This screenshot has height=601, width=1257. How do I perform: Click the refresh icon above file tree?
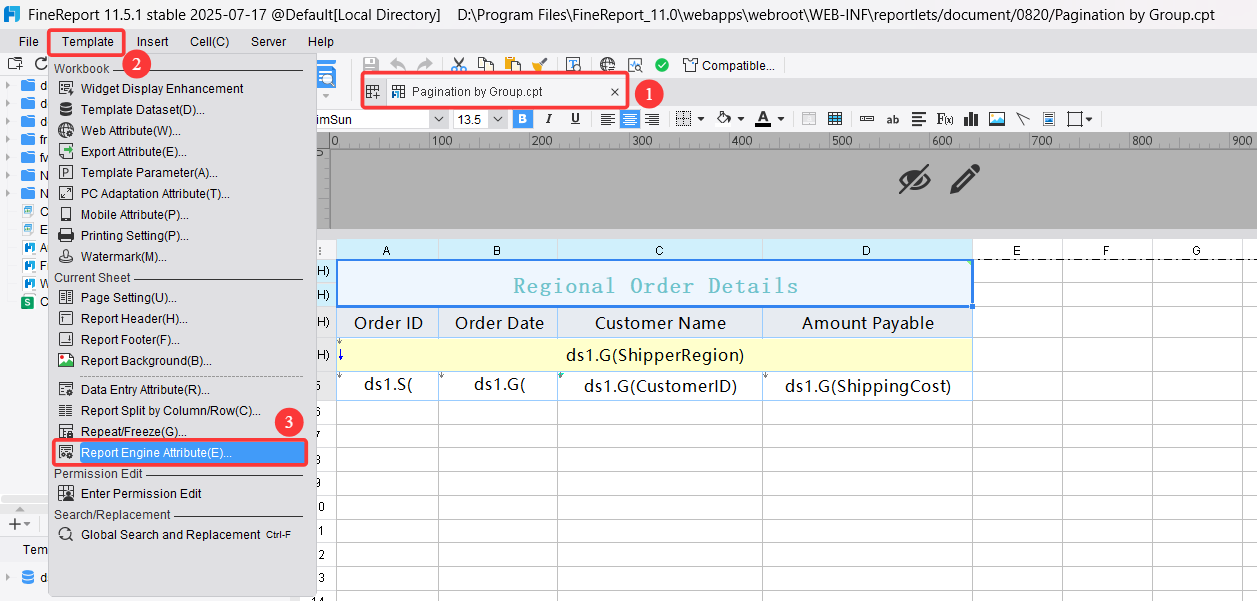point(41,63)
